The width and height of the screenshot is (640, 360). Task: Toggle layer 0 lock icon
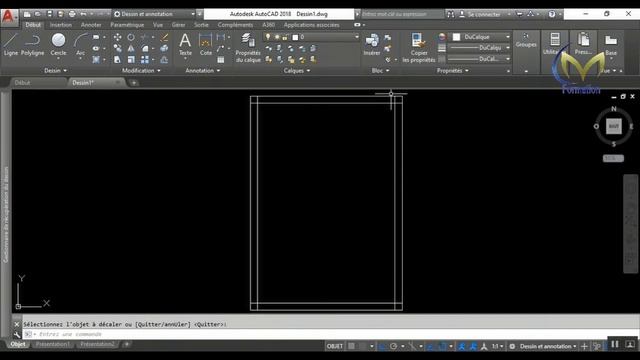pyautogui.click(x=285, y=37)
